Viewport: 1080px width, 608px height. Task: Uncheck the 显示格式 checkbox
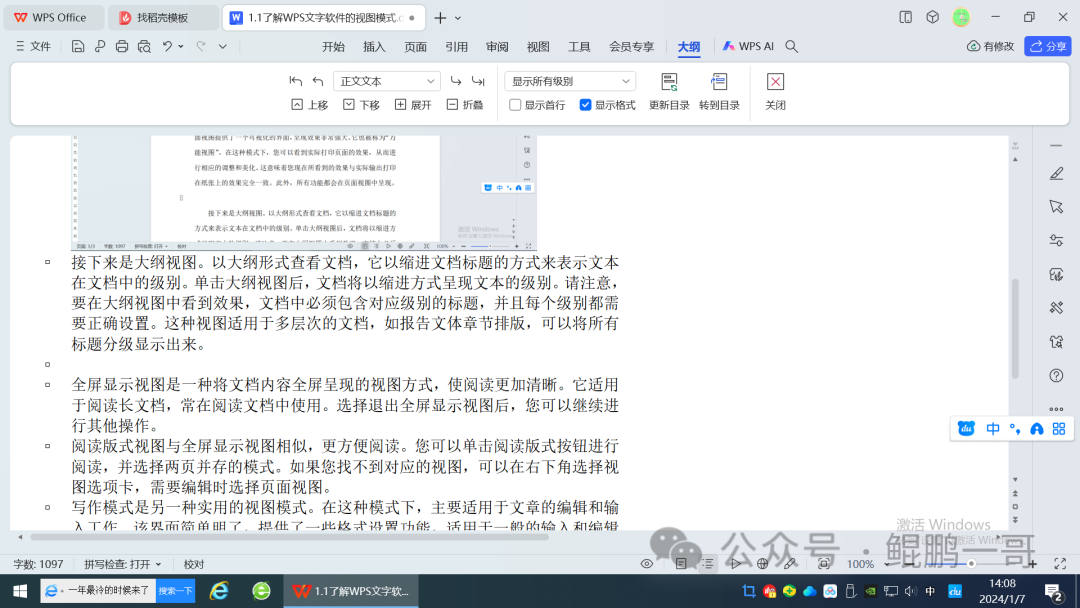[x=585, y=105]
